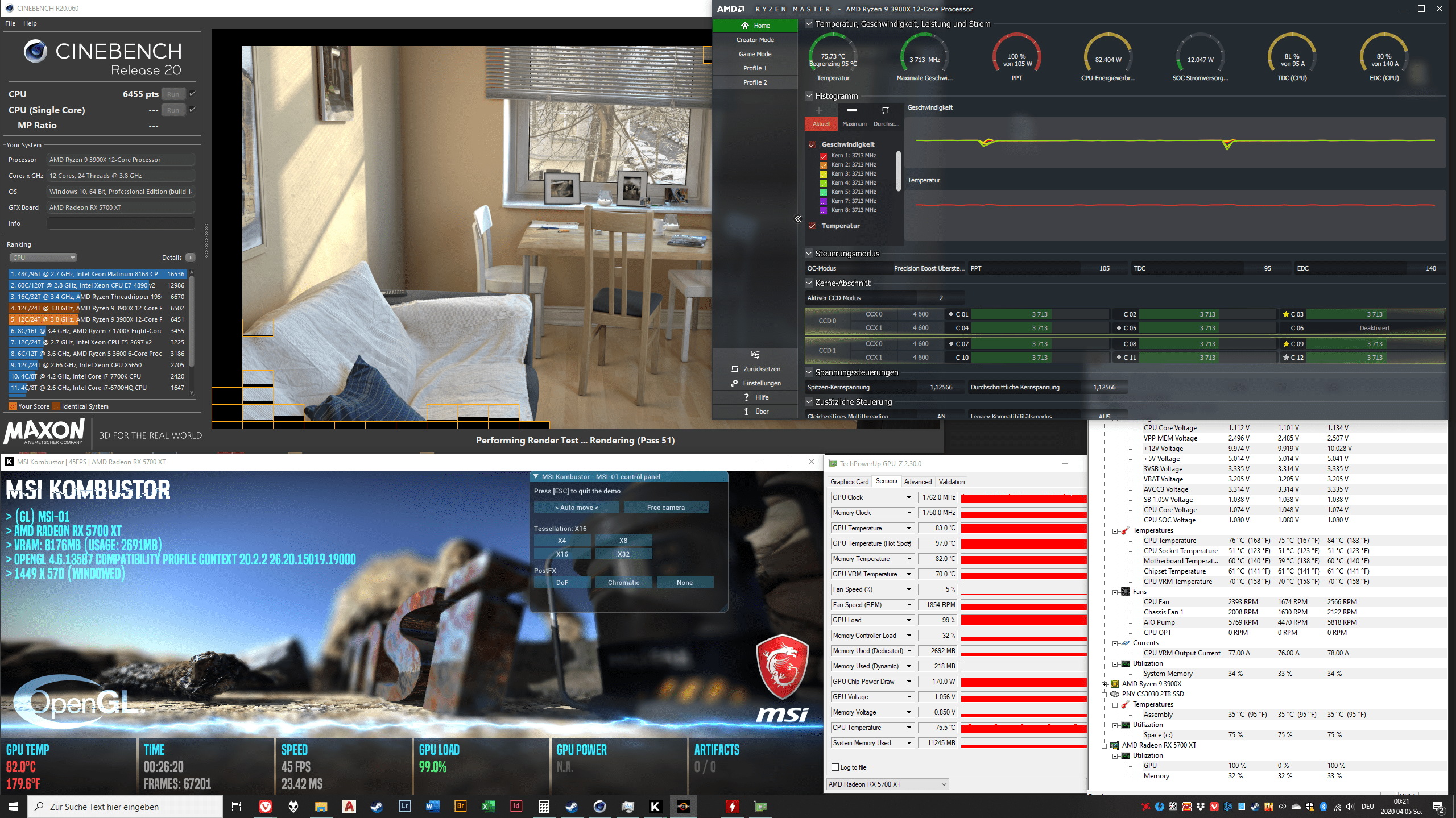Collapse the Steuerungsmodus section
This screenshot has width=1456, height=818.
809,254
